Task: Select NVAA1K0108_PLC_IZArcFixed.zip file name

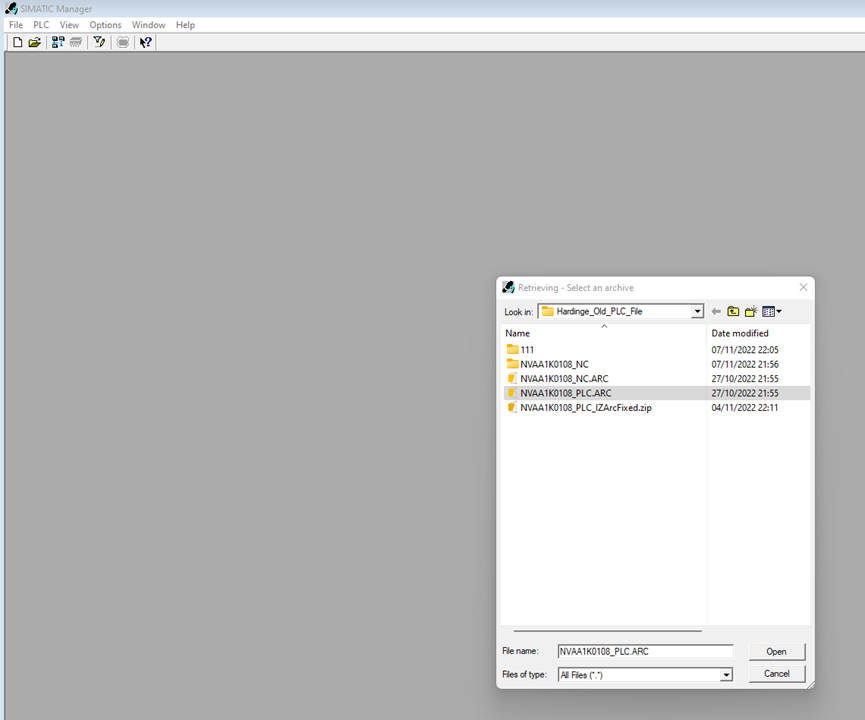Action: [x=586, y=408]
